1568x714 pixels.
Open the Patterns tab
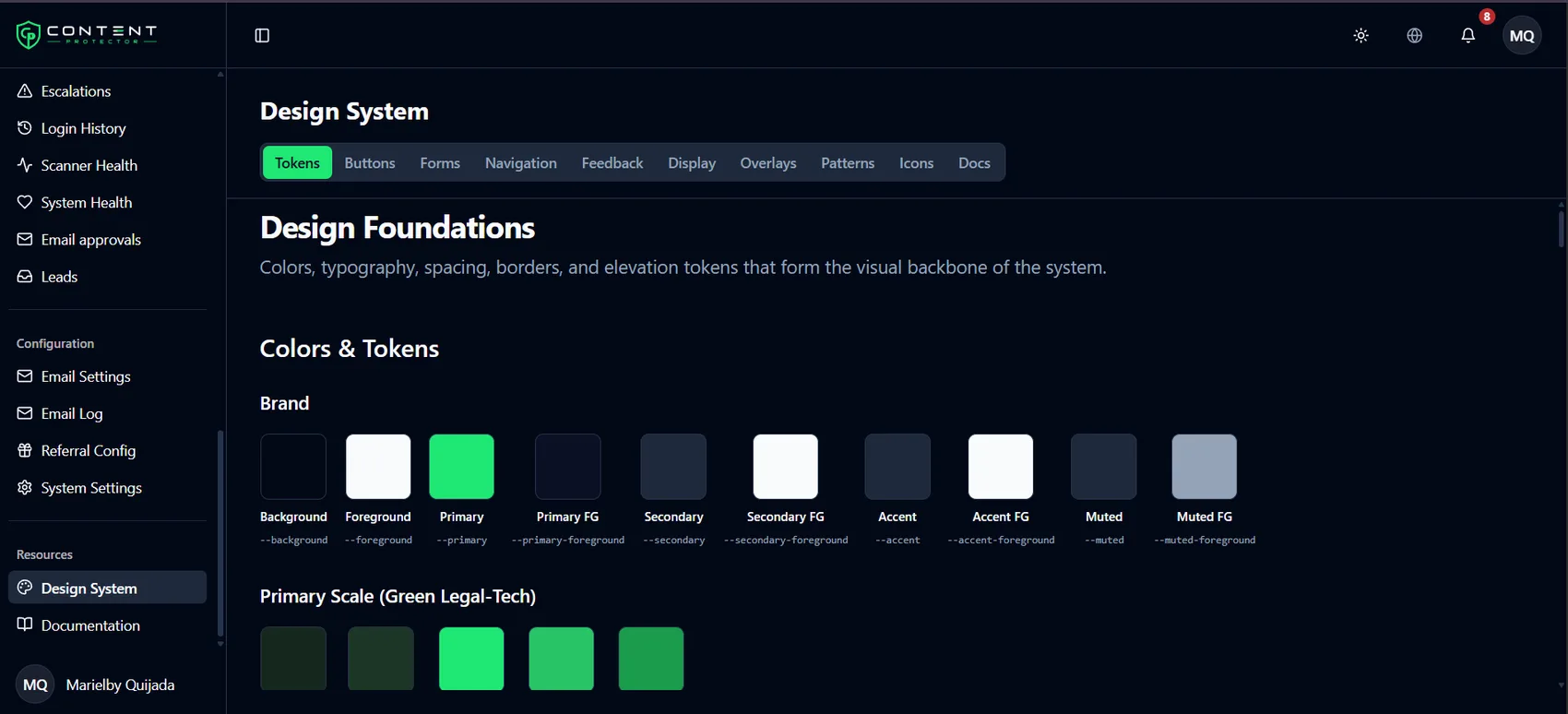[848, 162]
